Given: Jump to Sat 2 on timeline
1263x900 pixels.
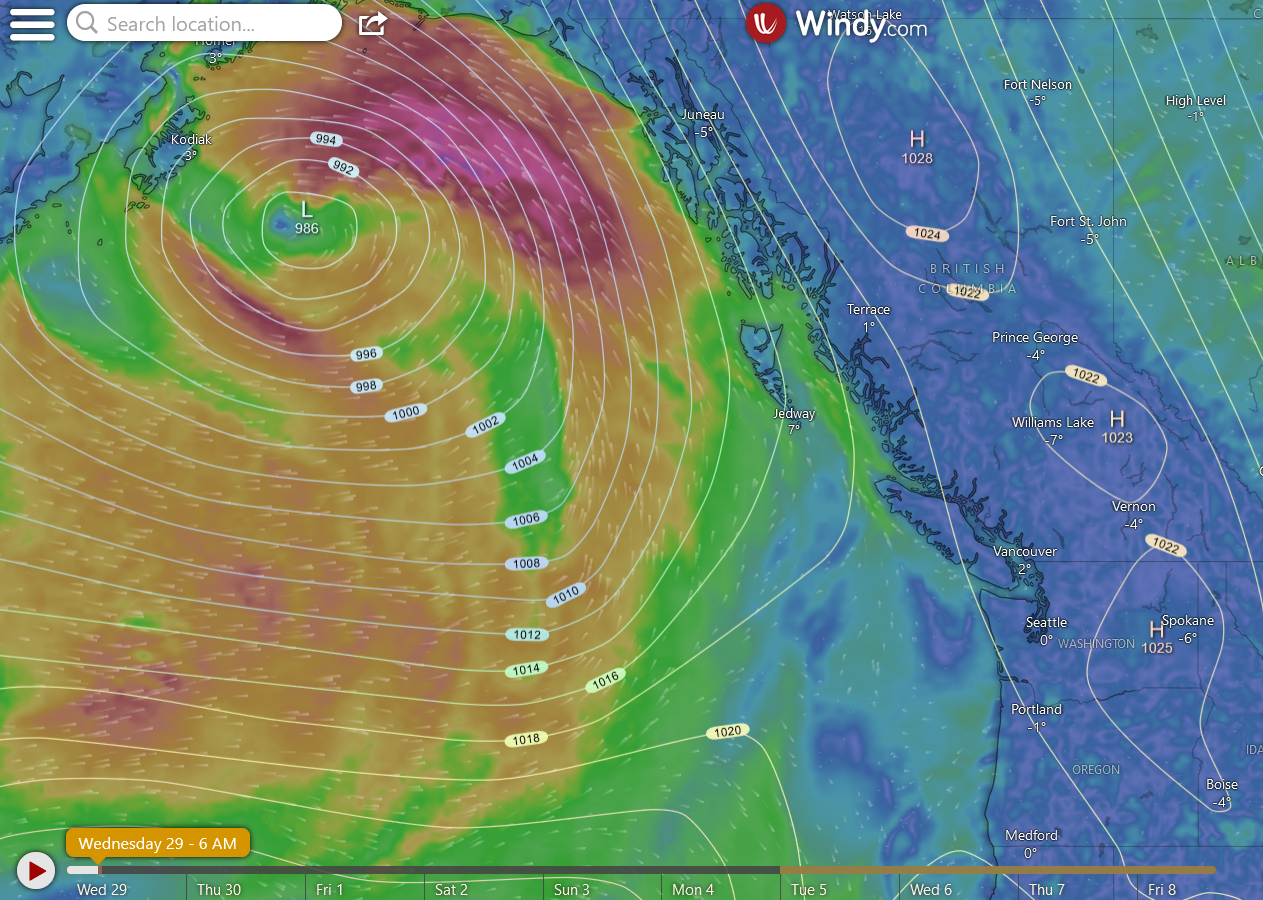Looking at the screenshot, I should [x=451, y=889].
